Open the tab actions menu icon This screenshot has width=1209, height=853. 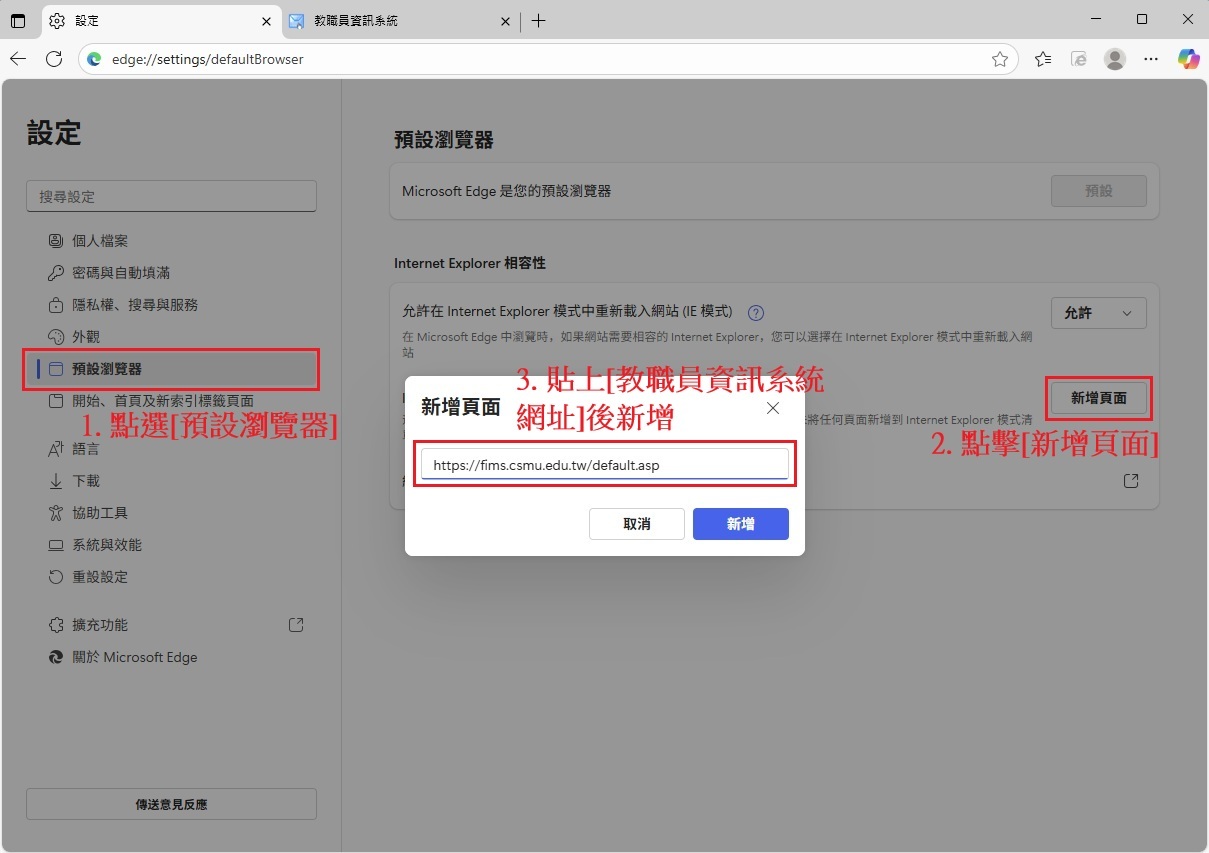click(x=18, y=20)
